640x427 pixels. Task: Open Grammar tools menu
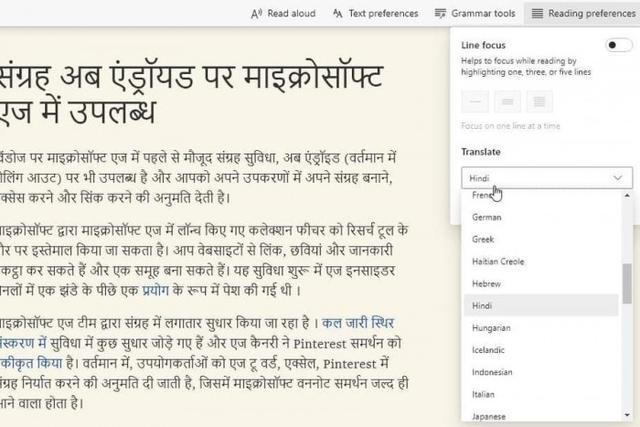pyautogui.click(x=475, y=13)
